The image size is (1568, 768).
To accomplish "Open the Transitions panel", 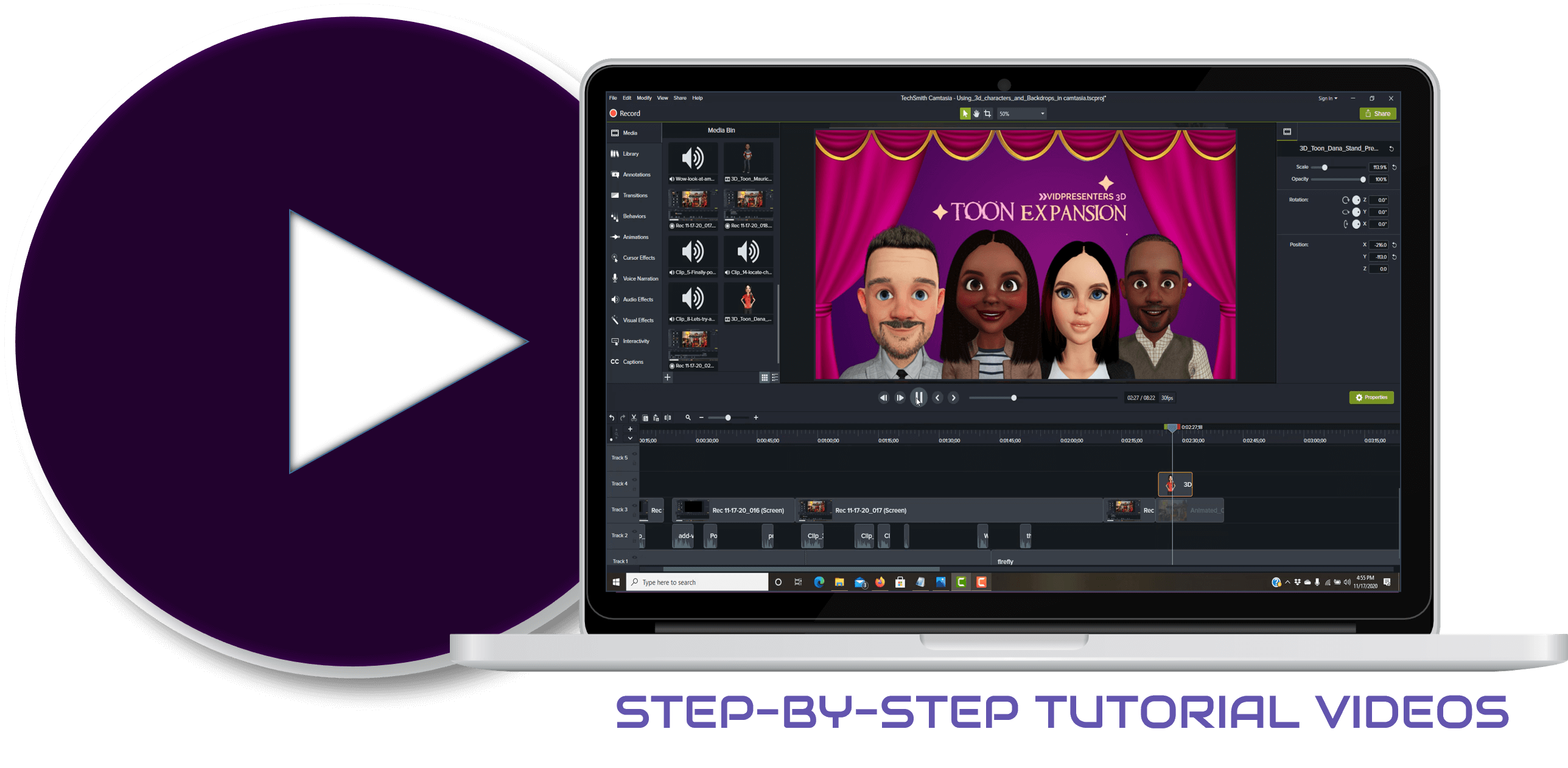I will click(x=633, y=195).
